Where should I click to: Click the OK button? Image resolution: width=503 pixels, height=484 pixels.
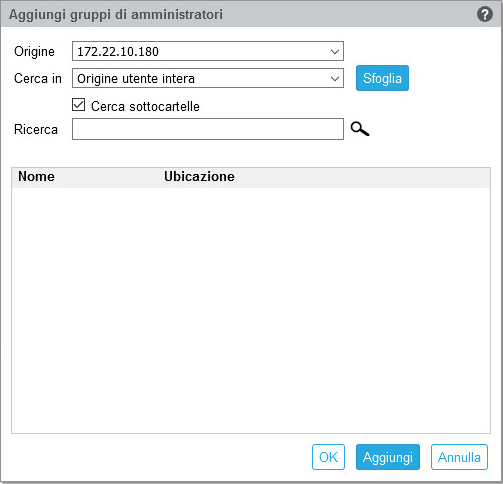click(x=328, y=457)
